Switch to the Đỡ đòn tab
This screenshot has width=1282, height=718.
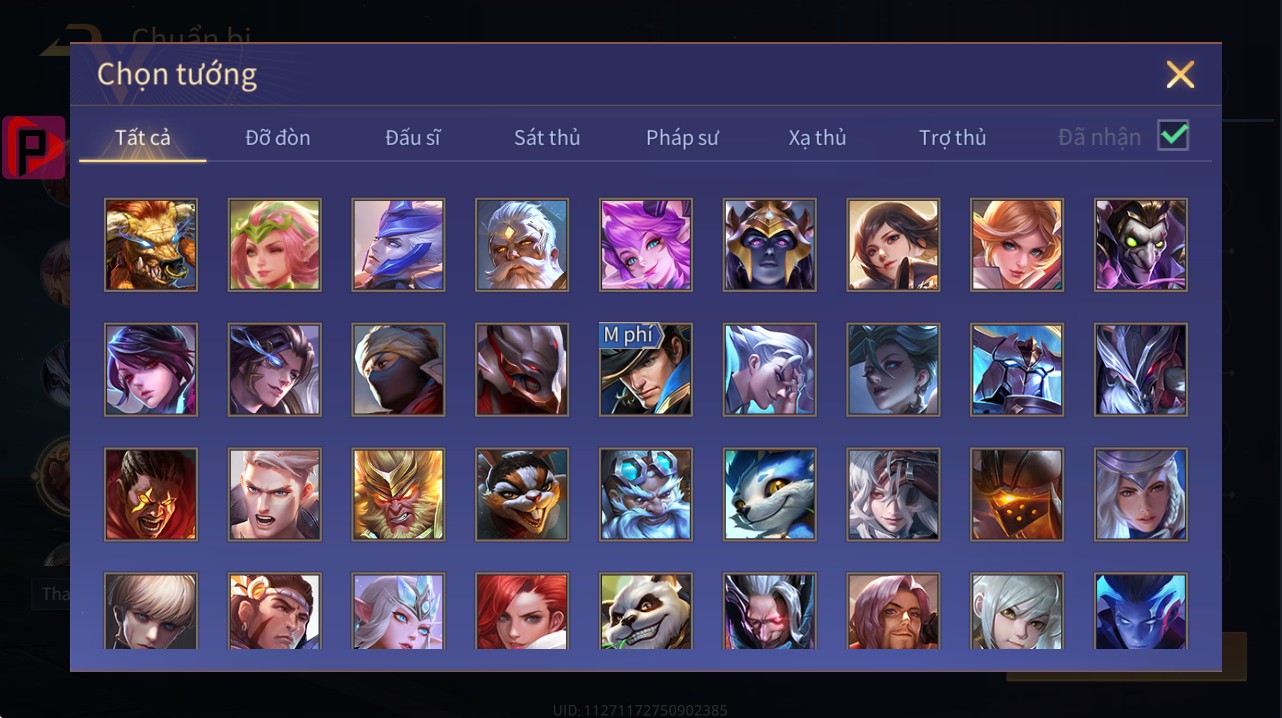click(278, 138)
